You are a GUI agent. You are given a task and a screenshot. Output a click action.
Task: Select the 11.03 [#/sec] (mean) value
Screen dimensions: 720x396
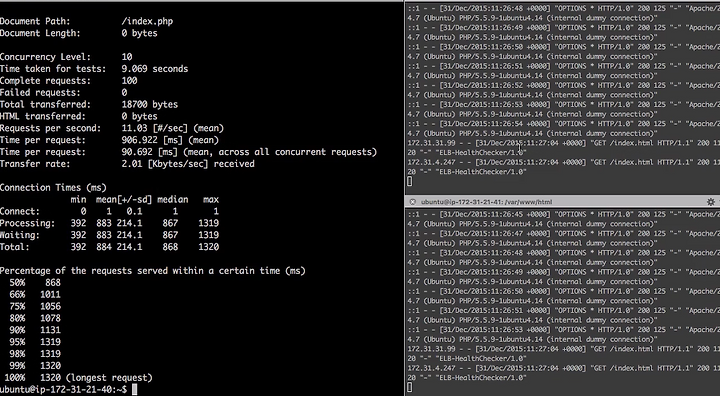click(173, 128)
